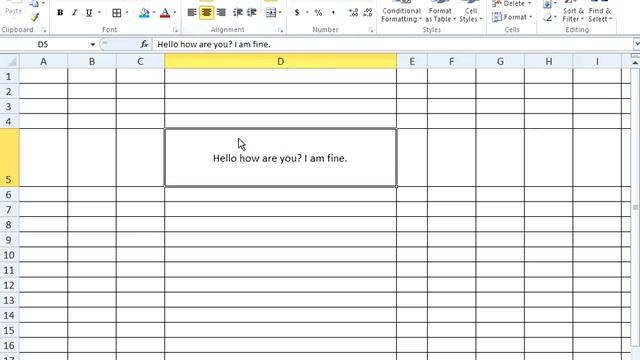Select column H header
640x360 pixels.
point(549,61)
